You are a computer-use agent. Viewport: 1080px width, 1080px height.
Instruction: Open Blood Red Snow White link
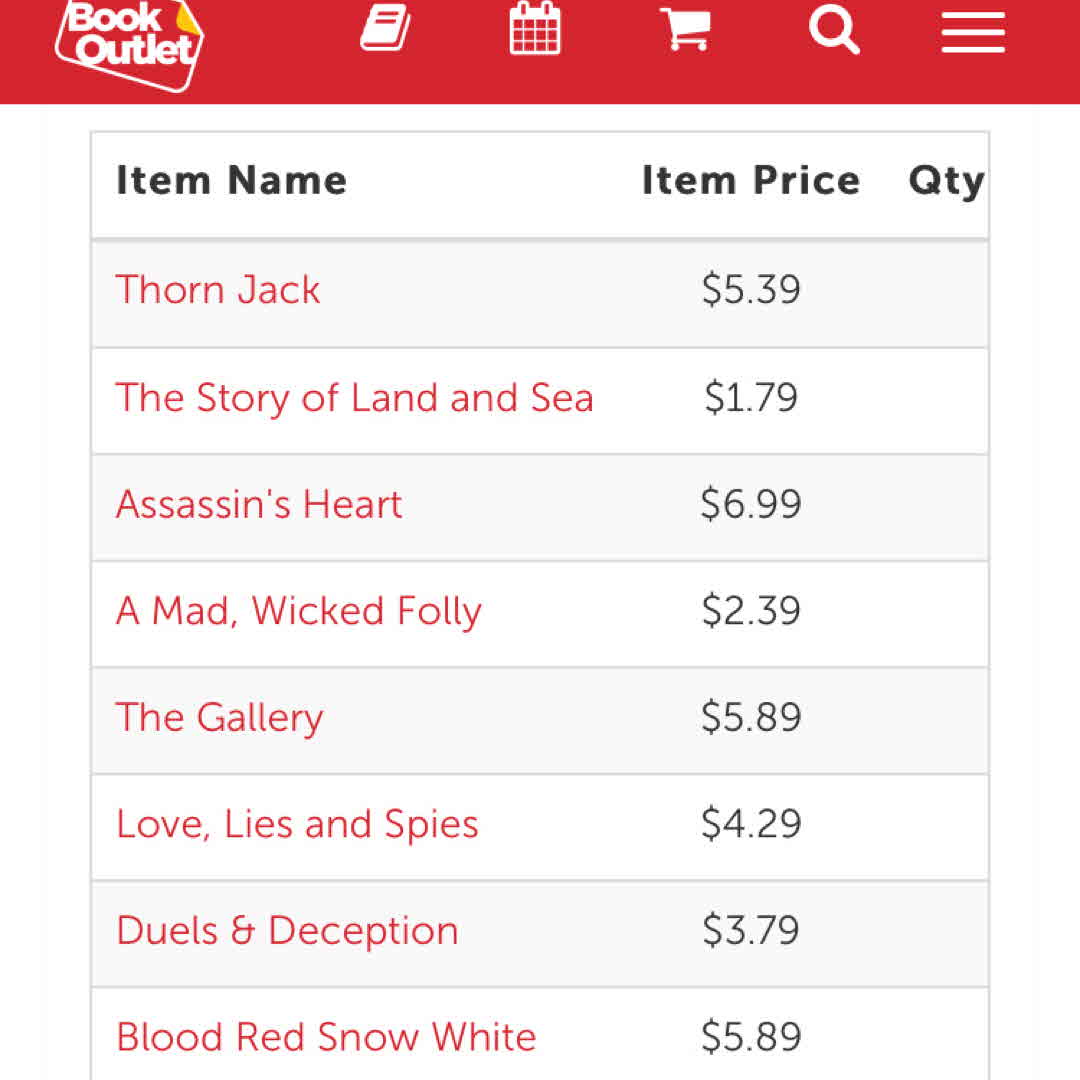pos(326,1037)
